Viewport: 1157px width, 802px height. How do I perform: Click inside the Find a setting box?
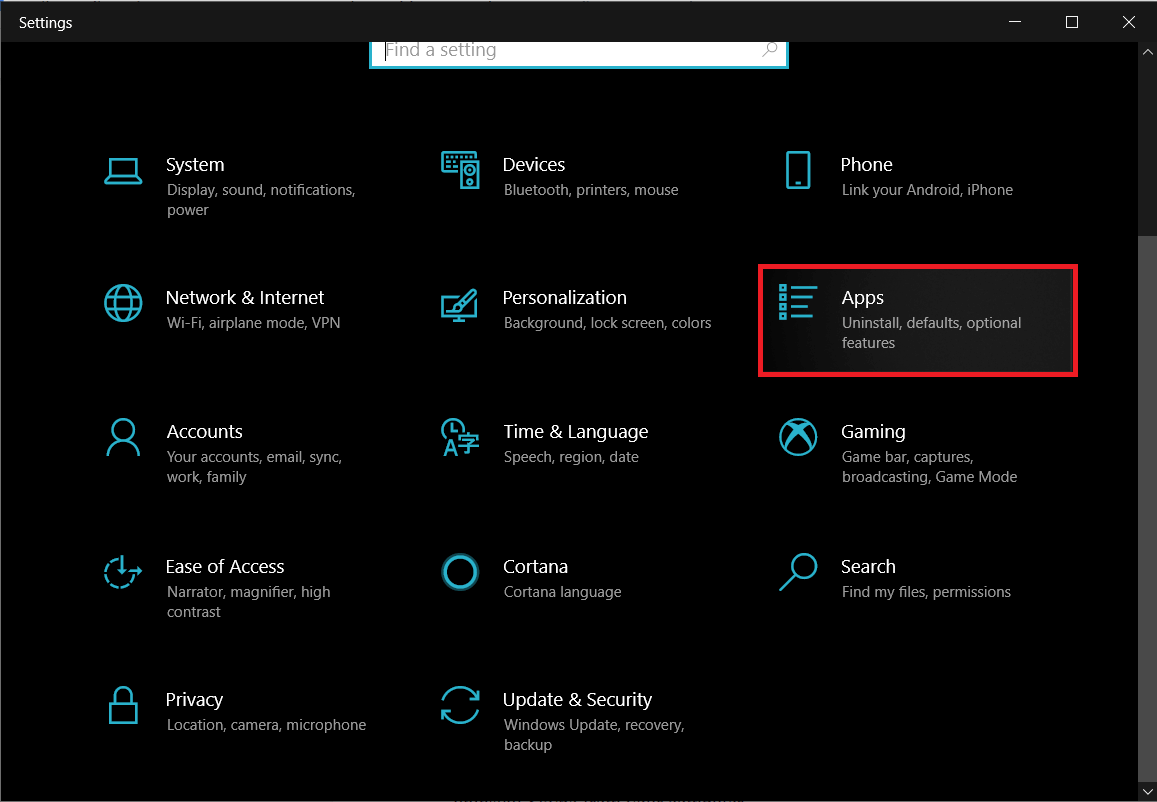tap(578, 49)
